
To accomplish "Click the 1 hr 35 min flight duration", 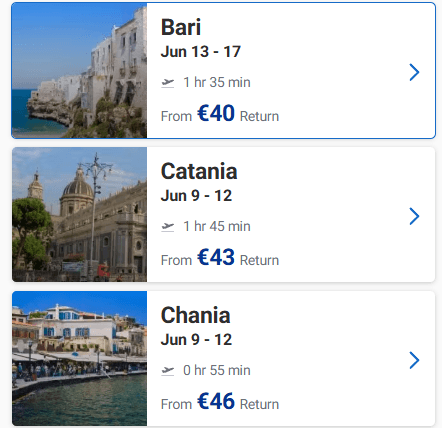I will pyautogui.click(x=217, y=82).
